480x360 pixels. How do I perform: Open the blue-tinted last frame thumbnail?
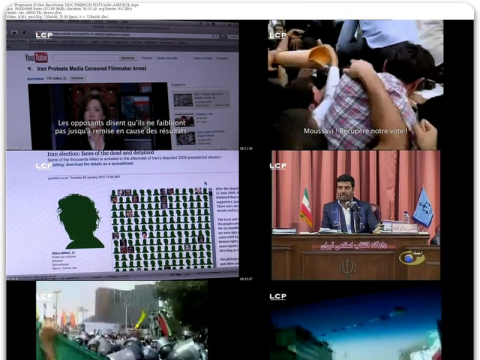coord(356,320)
